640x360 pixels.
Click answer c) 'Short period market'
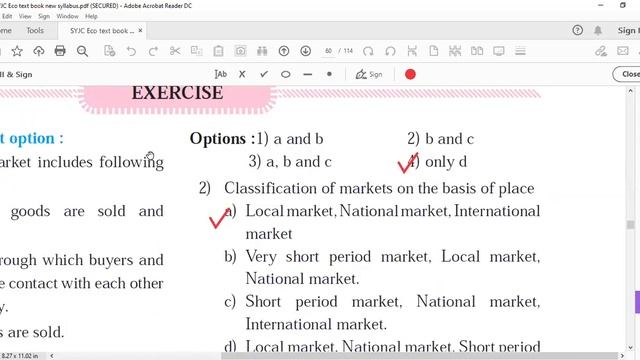click(x=382, y=313)
